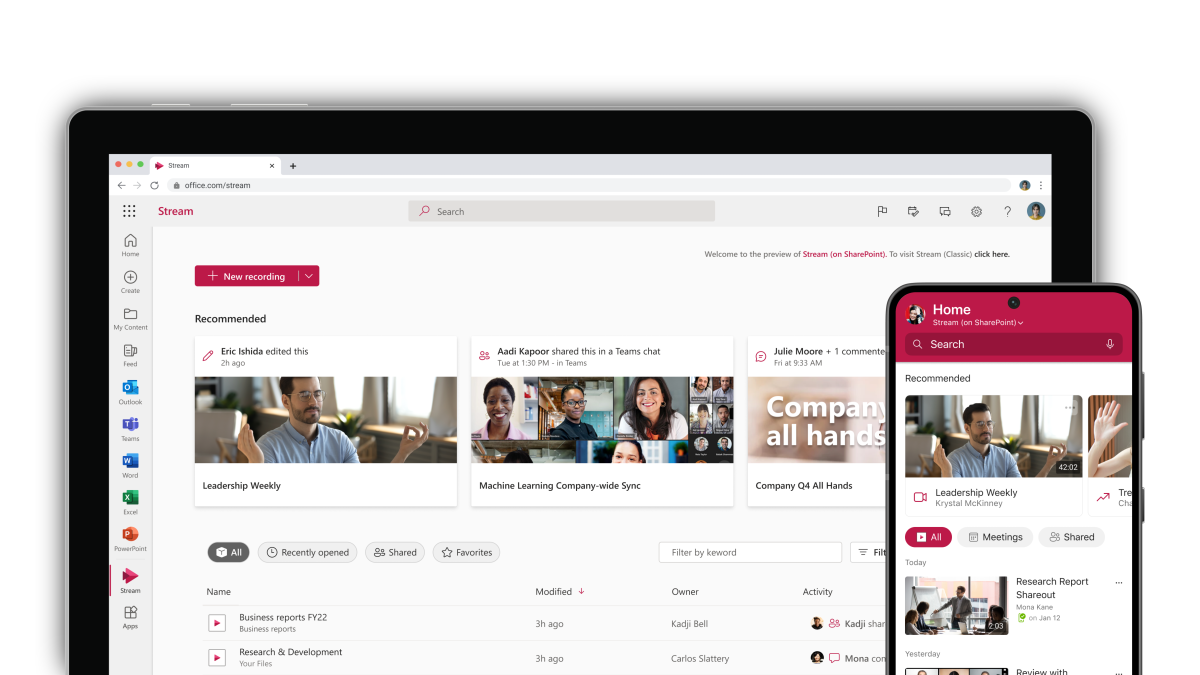Toggle the Modified column sort arrow
This screenshot has height=675, width=1200.
pyautogui.click(x=583, y=591)
